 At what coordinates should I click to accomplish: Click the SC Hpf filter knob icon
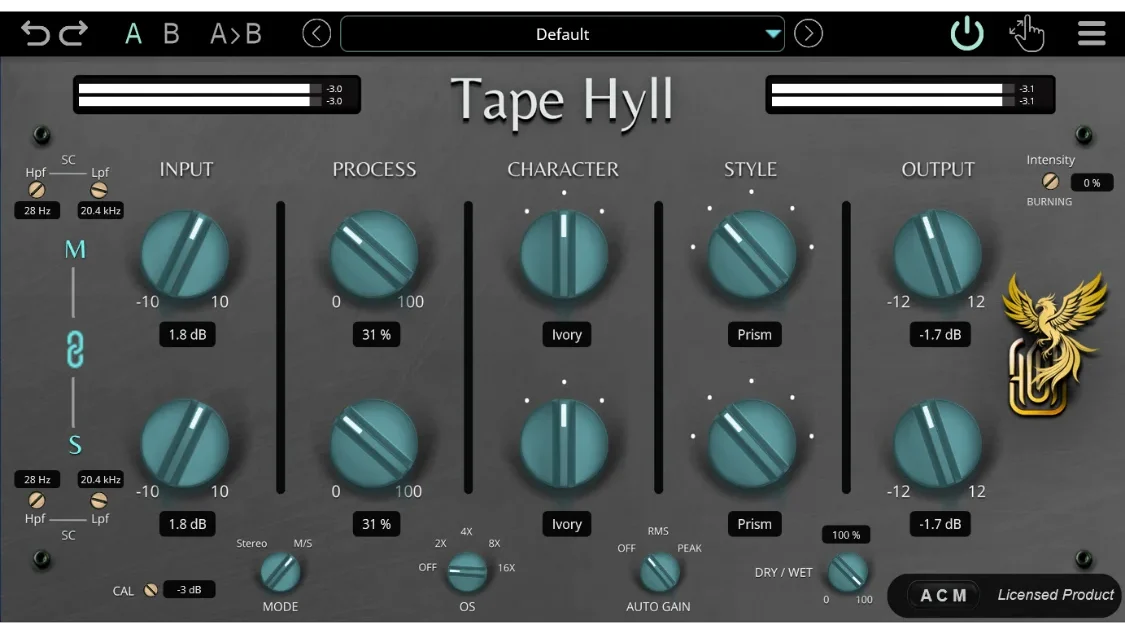tap(38, 190)
